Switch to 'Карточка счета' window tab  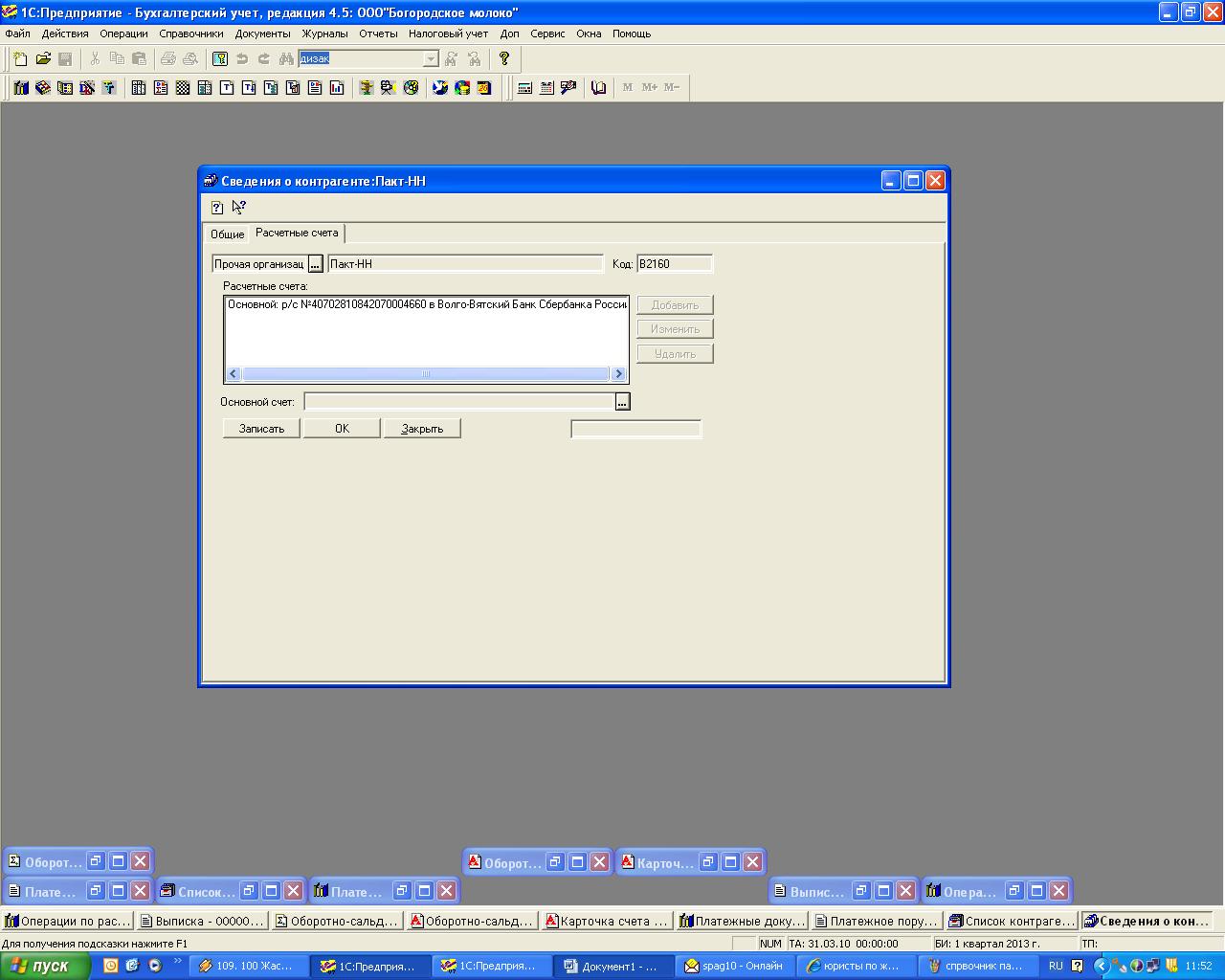coord(608,922)
